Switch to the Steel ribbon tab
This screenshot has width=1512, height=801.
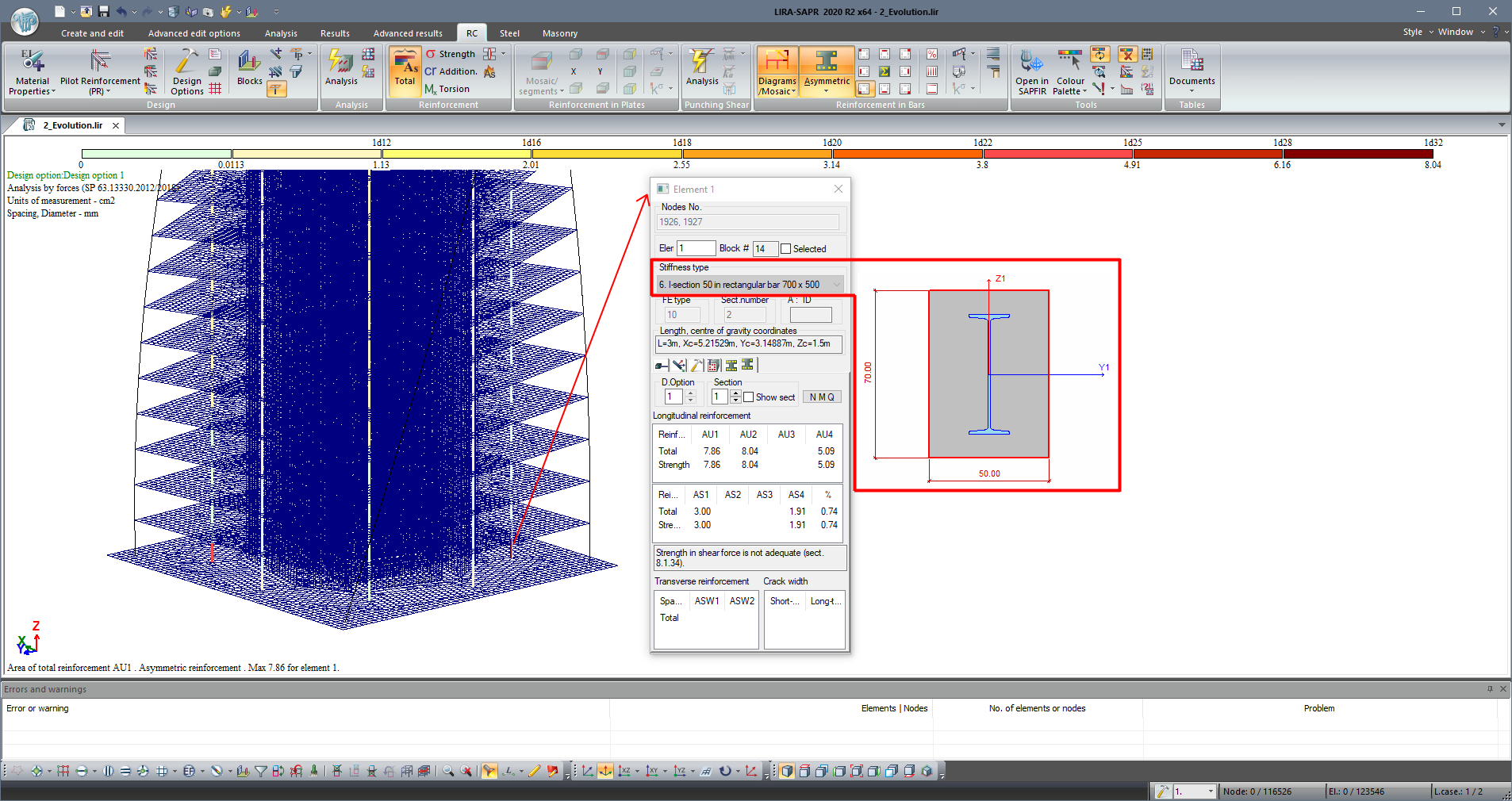coord(509,33)
